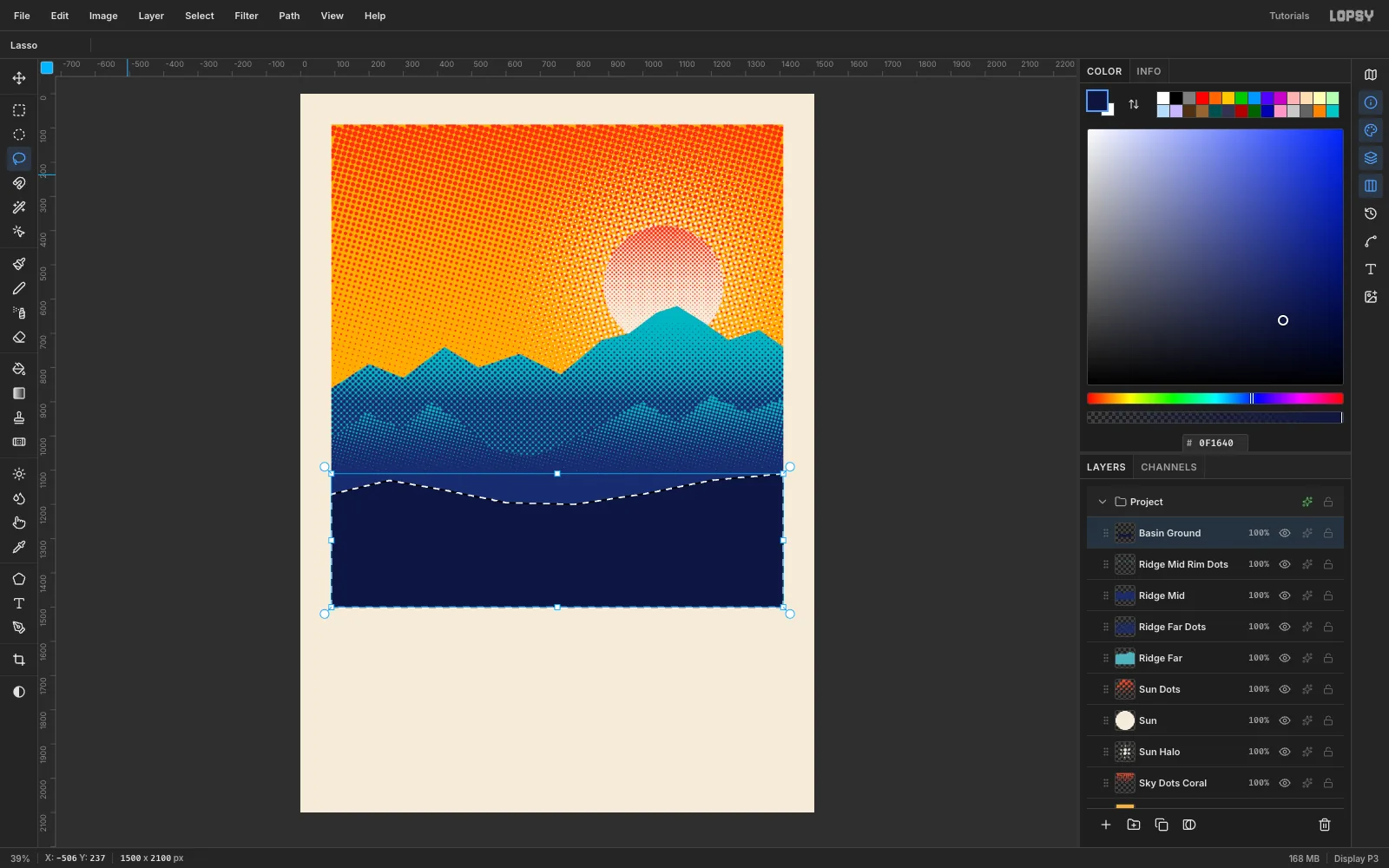Viewport: 1389px width, 868px height.
Task: Select the Eraser tool
Action: pos(19,337)
